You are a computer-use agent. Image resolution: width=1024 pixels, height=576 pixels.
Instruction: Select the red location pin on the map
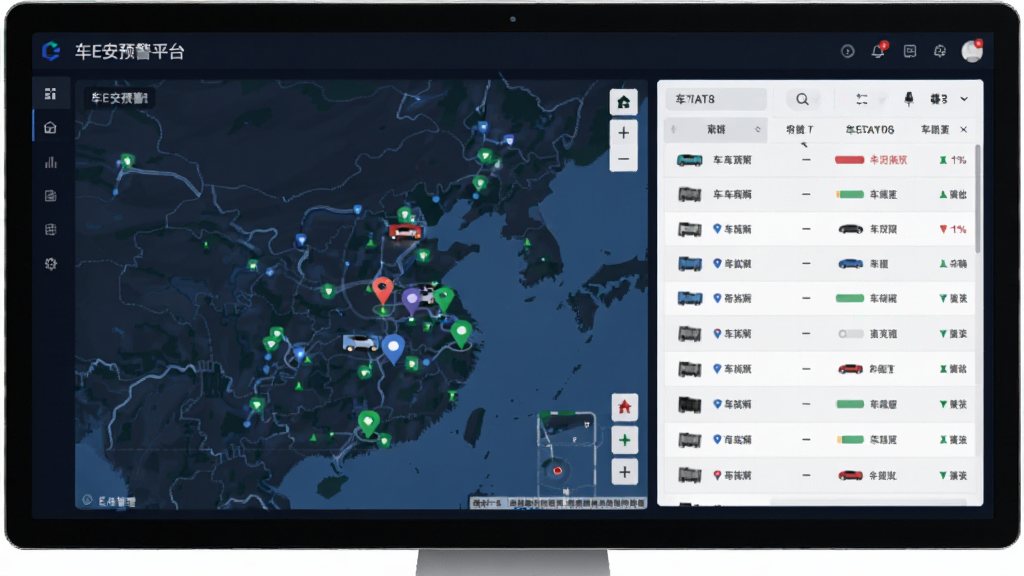(x=383, y=289)
